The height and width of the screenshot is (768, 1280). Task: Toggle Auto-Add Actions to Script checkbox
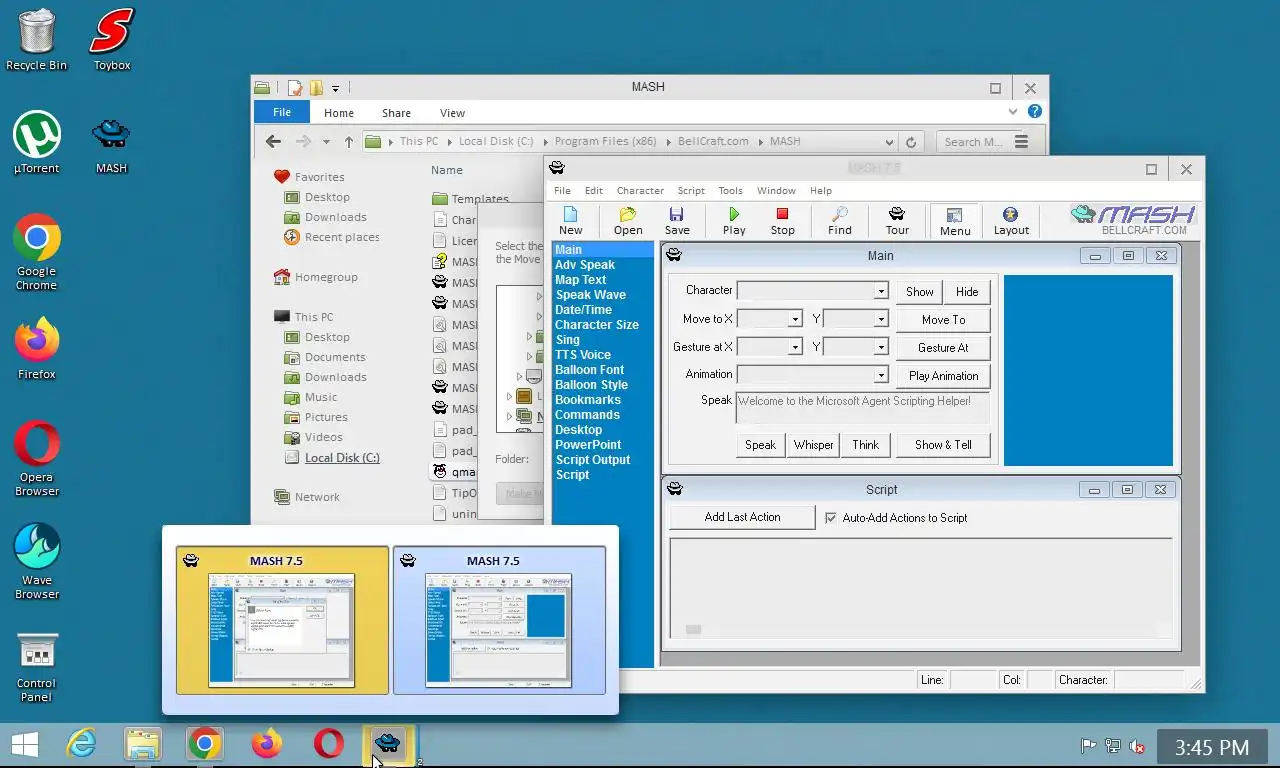831,518
